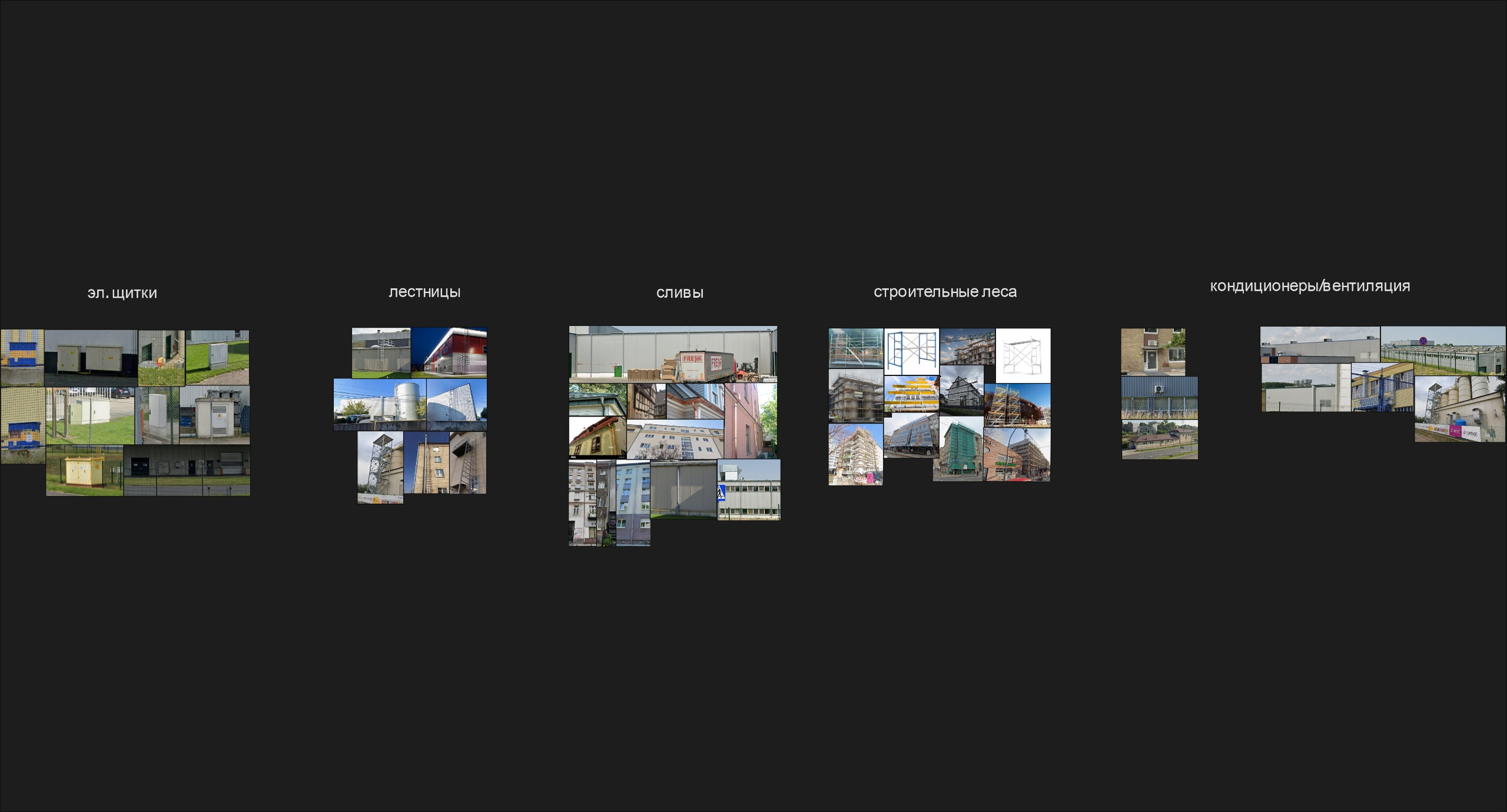
Task: Click the 'эл. щитки' text label
Action: coord(122,293)
